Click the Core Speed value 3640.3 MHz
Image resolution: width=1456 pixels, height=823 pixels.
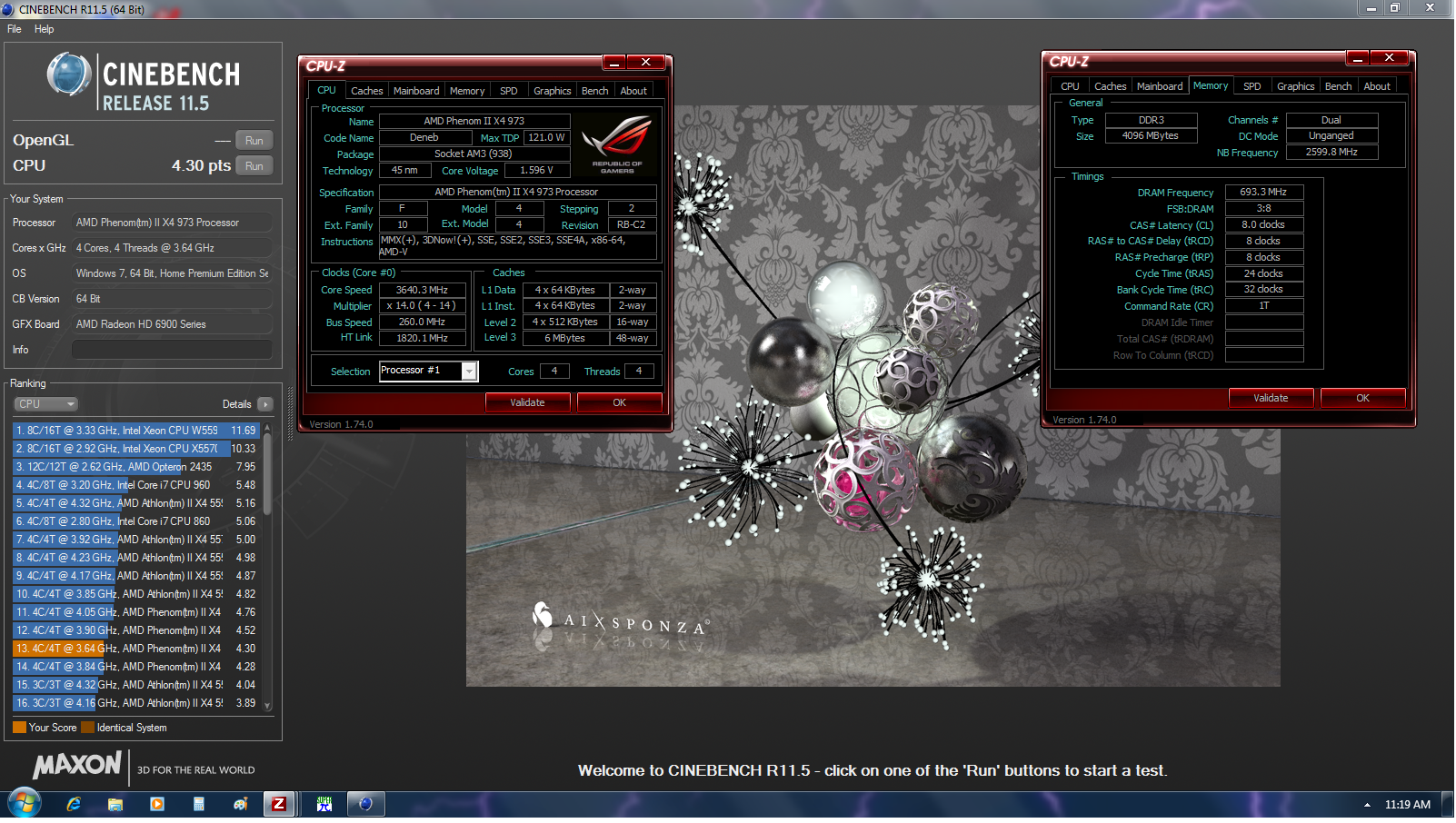coord(422,290)
